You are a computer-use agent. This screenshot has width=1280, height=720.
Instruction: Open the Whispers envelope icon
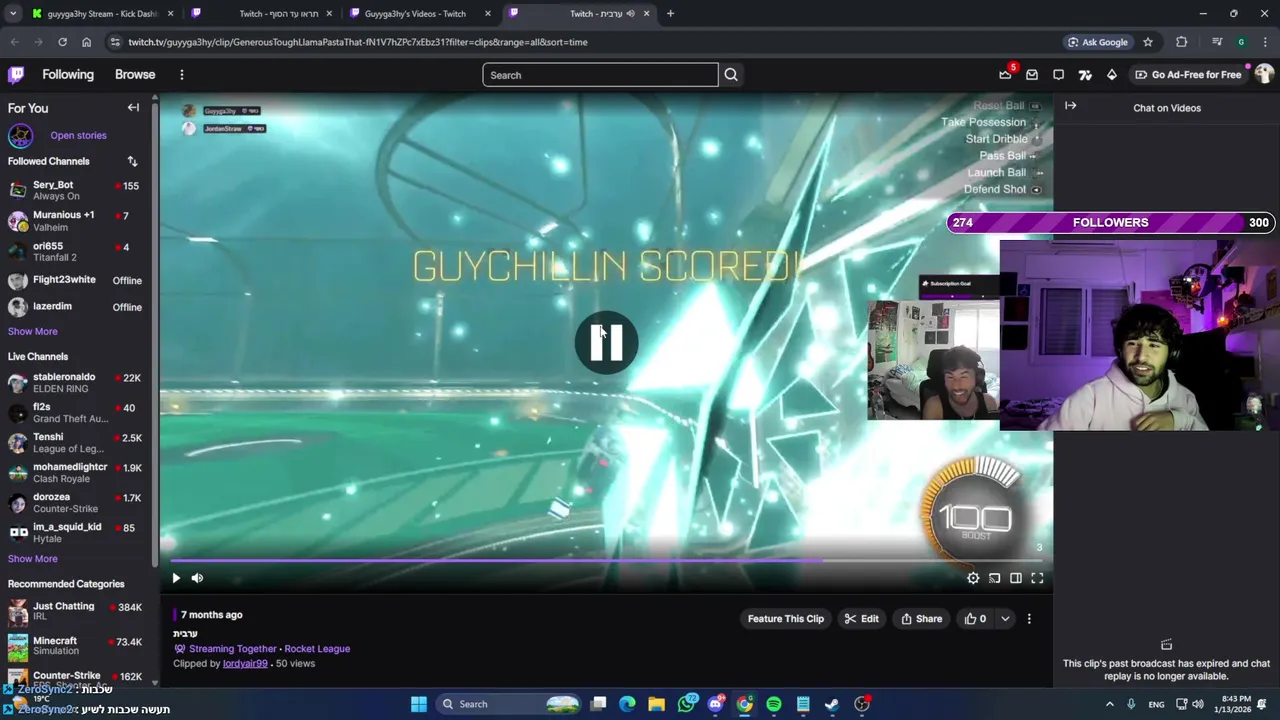[1032, 75]
